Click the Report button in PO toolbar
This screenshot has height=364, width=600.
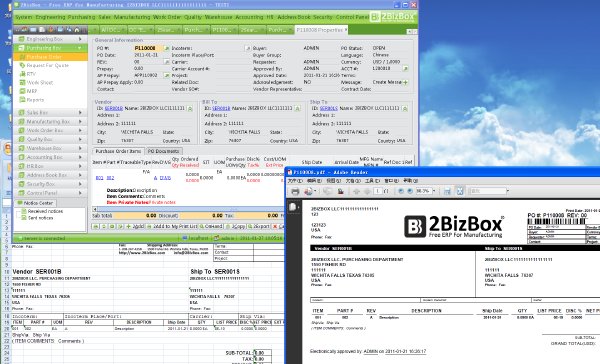click(x=259, y=227)
